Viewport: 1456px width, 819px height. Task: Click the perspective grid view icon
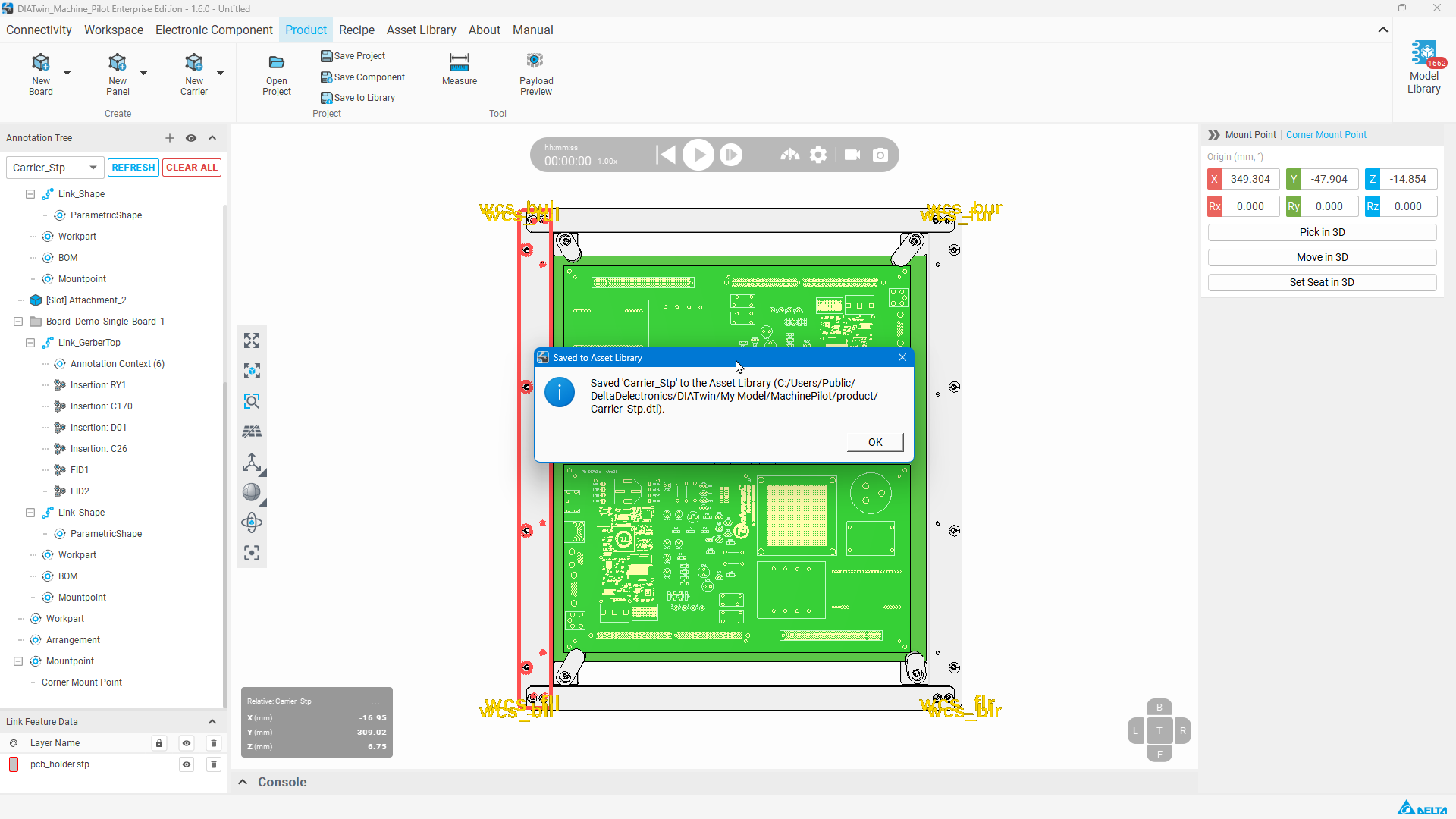[252, 431]
